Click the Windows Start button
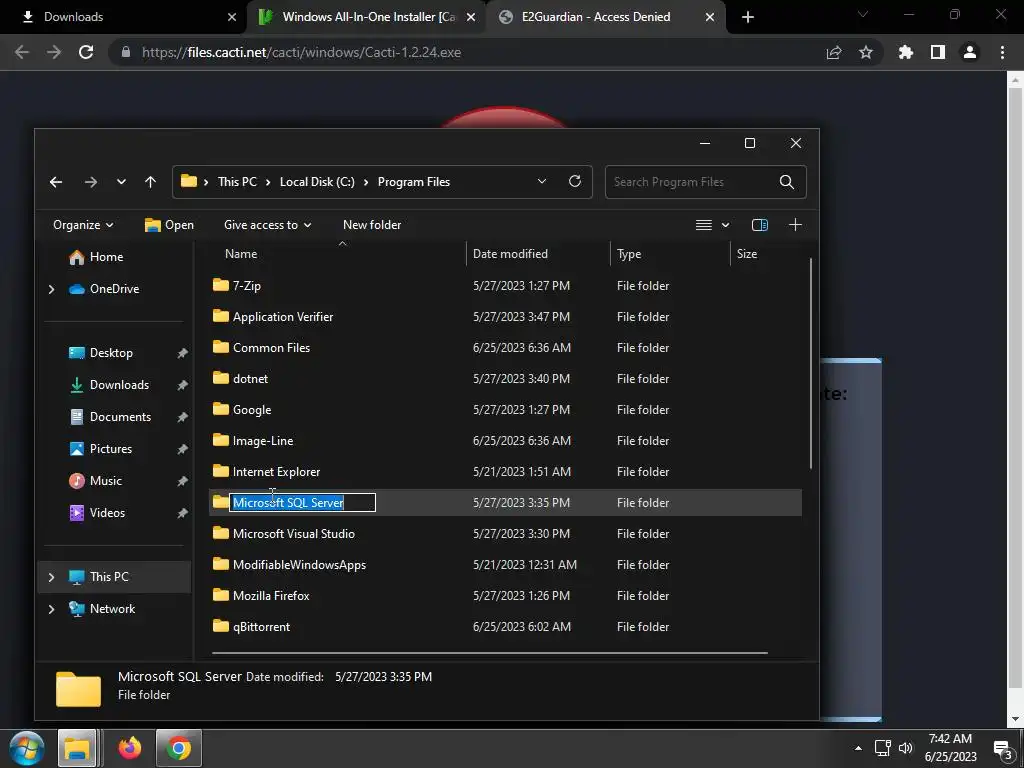The width and height of the screenshot is (1024, 768). pyautogui.click(x=27, y=748)
